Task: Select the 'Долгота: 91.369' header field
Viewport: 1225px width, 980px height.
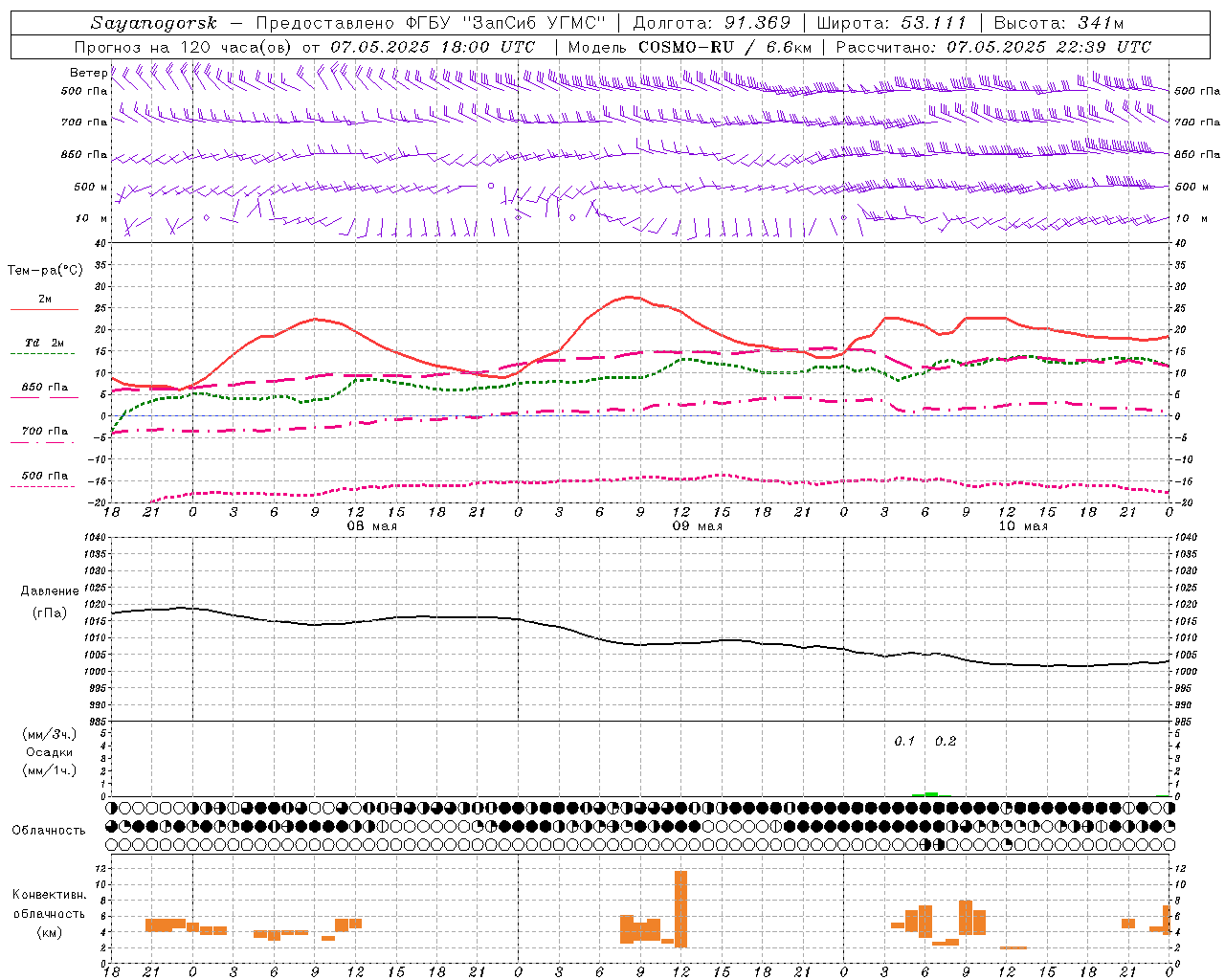Action: (x=712, y=23)
